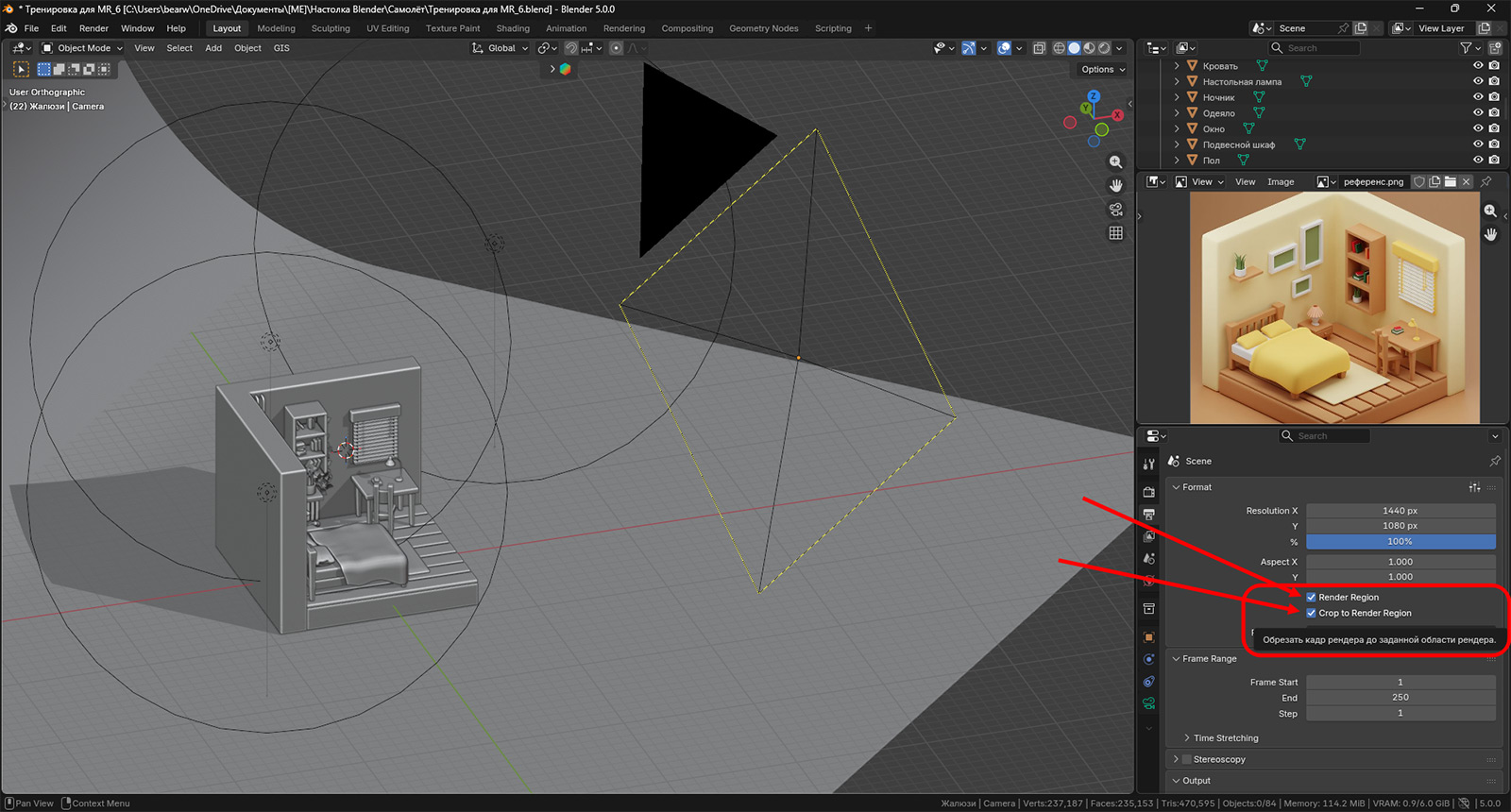1511x812 pixels.
Task: Expand the Окно collection in outliner
Action: 1177,129
